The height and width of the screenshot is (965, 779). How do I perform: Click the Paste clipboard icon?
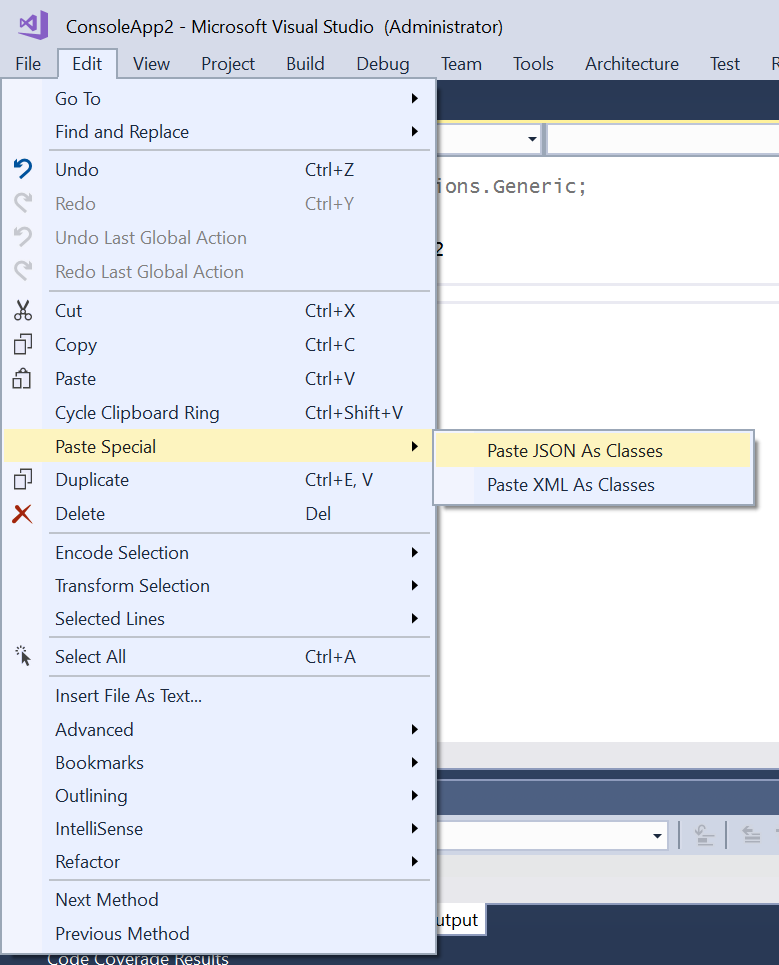(23, 378)
